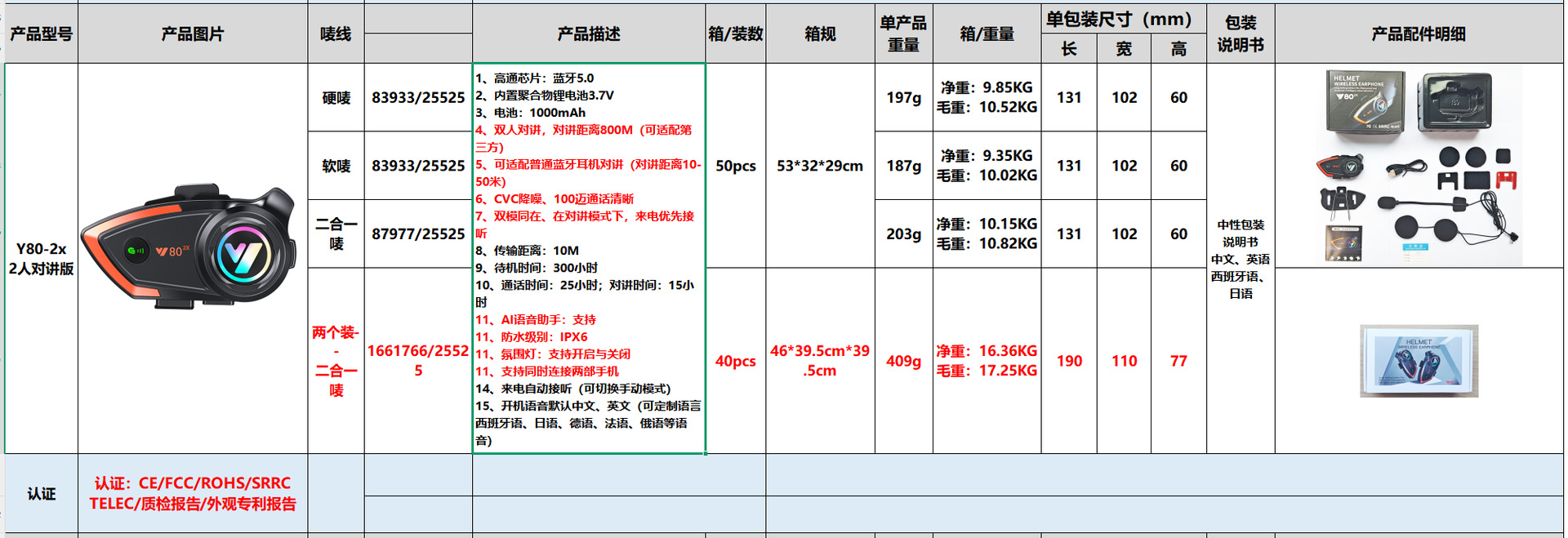Select 83933/25525 in the 软唛 row
Viewport: 1568px width, 538px height.
418,166
